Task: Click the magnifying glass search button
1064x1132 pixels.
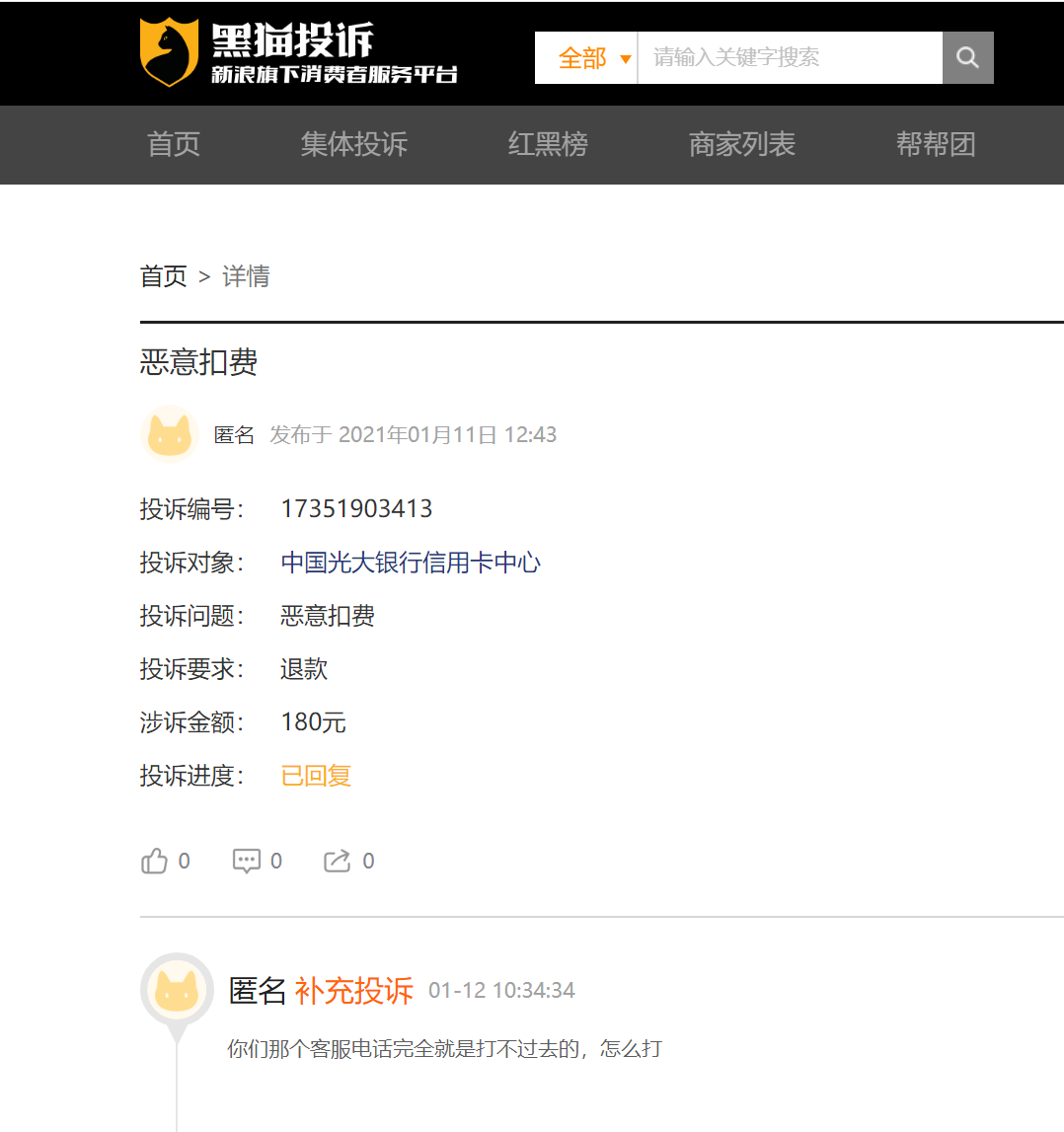Action: (x=967, y=57)
